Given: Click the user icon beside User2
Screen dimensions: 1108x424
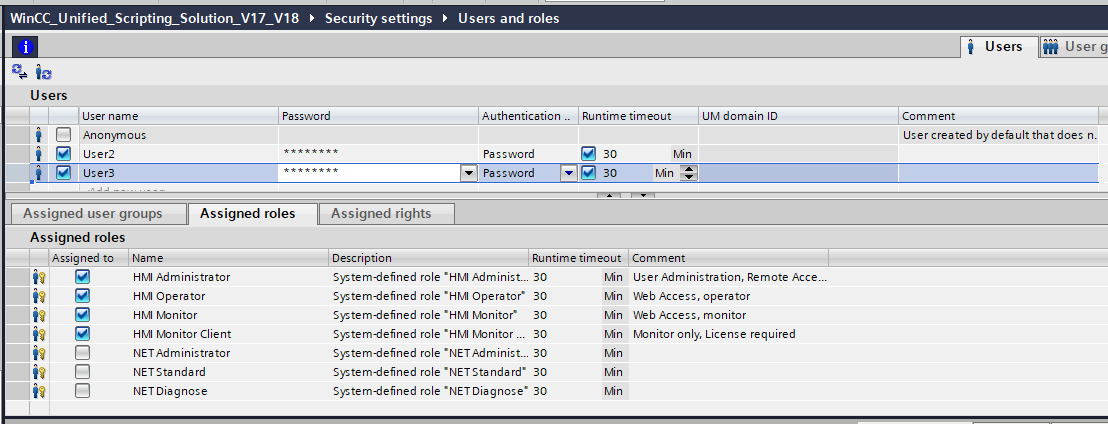Looking at the screenshot, I should 39,154.
